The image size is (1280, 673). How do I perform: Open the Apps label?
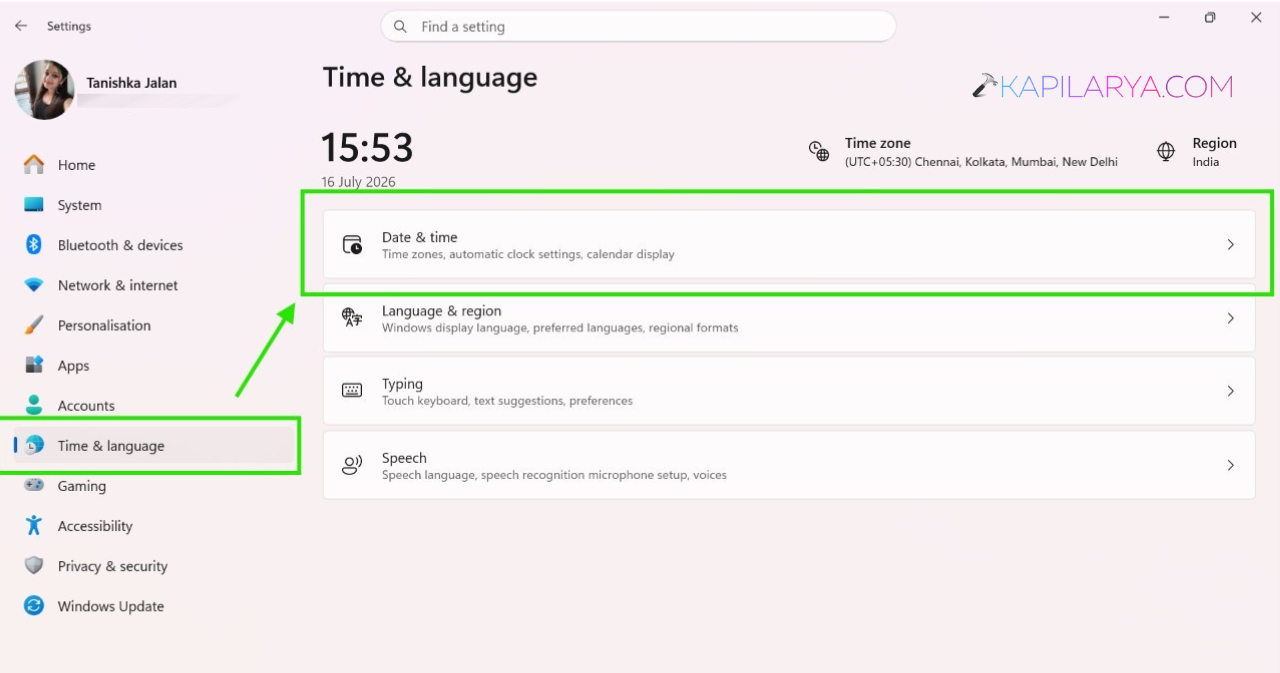coord(74,366)
